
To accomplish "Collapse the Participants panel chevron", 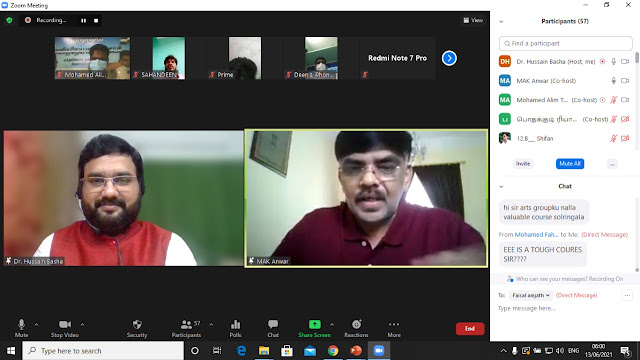I will tap(501, 22).
